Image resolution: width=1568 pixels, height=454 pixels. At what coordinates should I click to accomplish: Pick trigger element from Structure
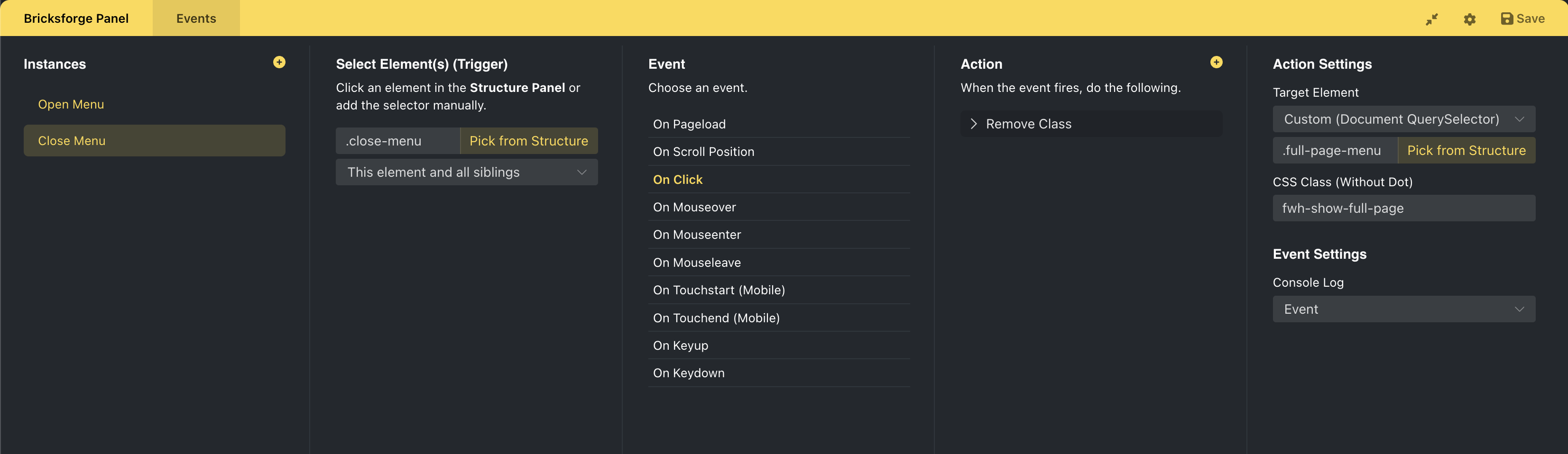click(x=528, y=141)
